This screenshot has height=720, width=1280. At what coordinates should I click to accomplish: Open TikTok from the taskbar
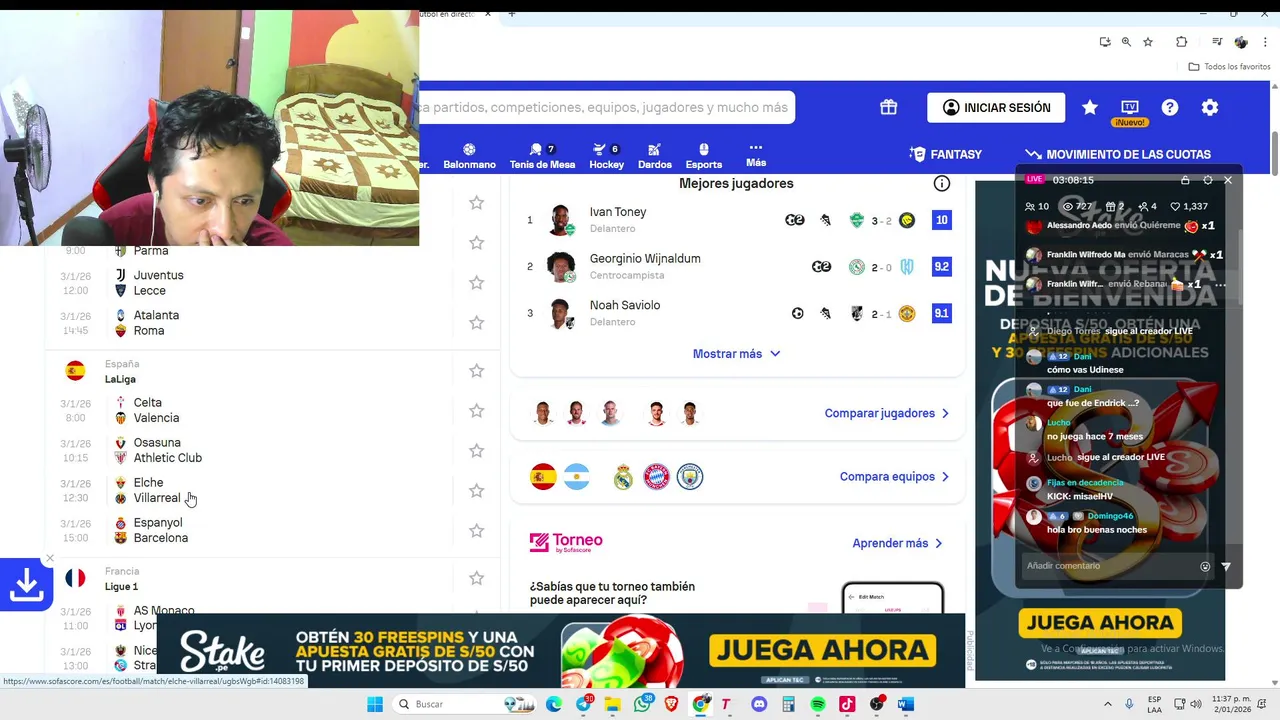[847, 704]
